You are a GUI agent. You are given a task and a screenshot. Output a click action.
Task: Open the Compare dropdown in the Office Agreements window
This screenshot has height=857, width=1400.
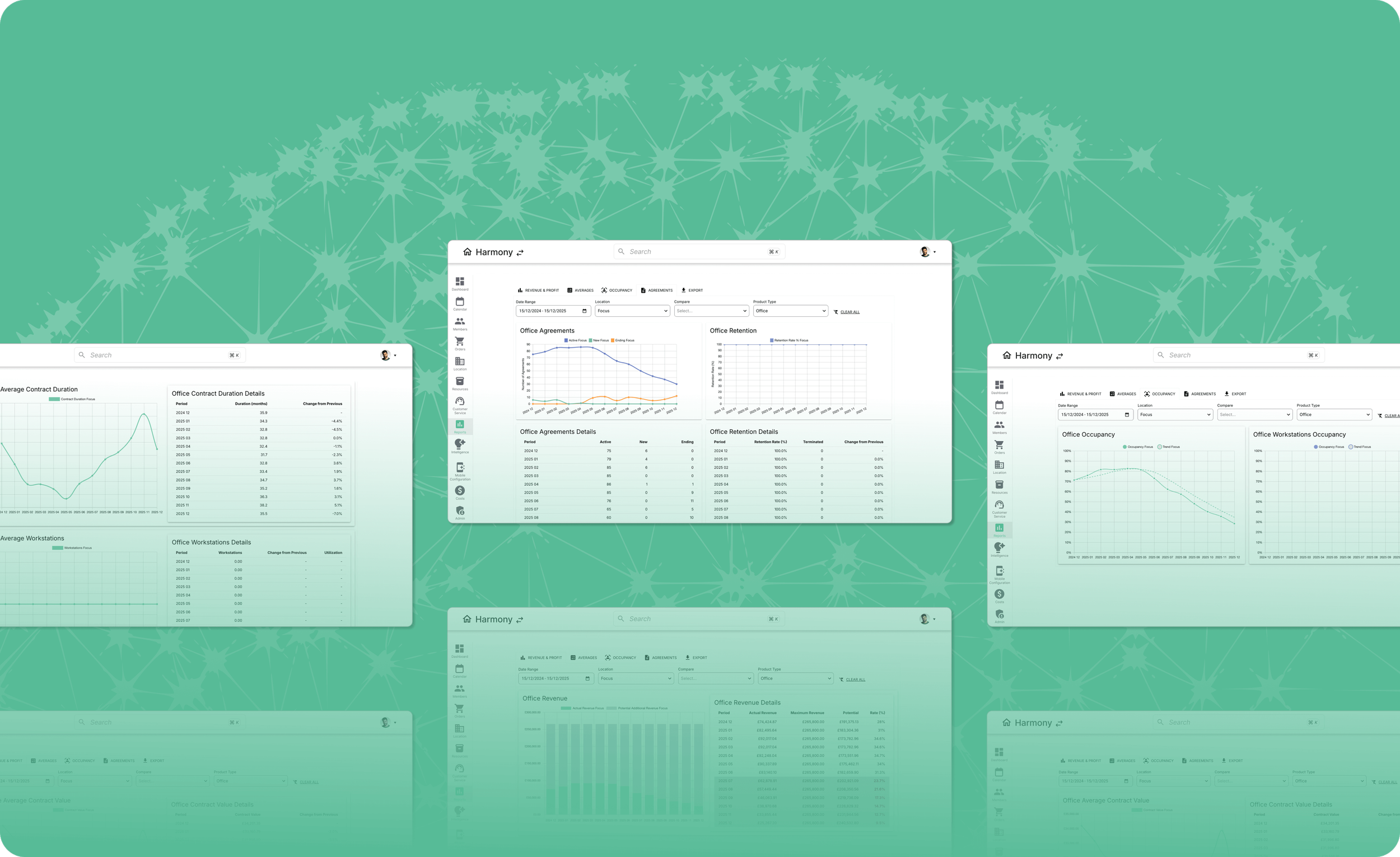(x=711, y=311)
